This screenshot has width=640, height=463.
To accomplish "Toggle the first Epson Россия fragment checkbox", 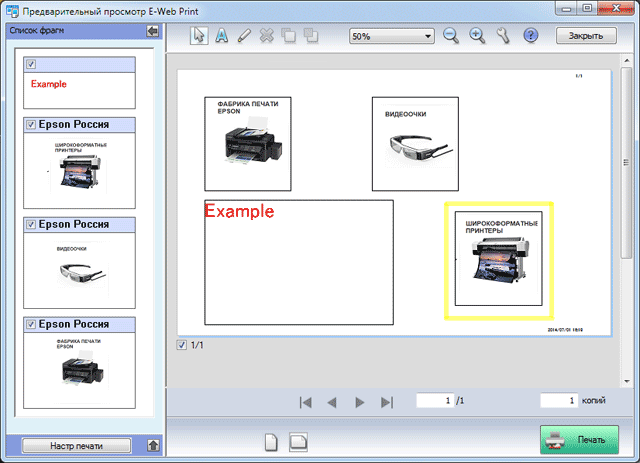I will pyautogui.click(x=33, y=125).
